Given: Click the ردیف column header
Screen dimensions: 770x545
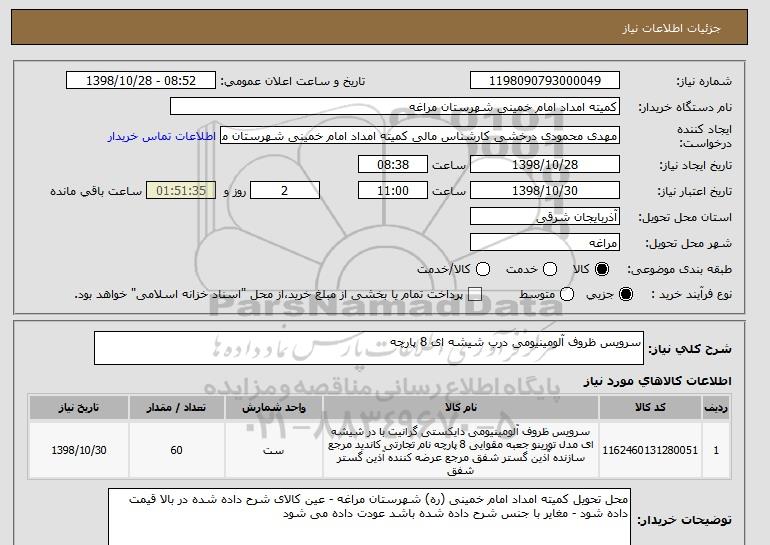Looking at the screenshot, I should click(716, 408).
